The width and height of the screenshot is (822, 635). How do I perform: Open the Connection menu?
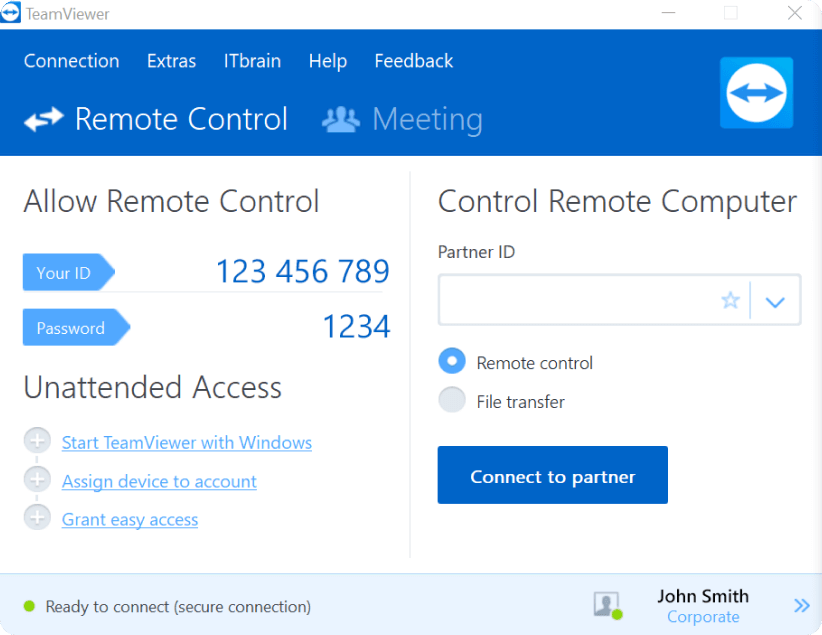71,61
